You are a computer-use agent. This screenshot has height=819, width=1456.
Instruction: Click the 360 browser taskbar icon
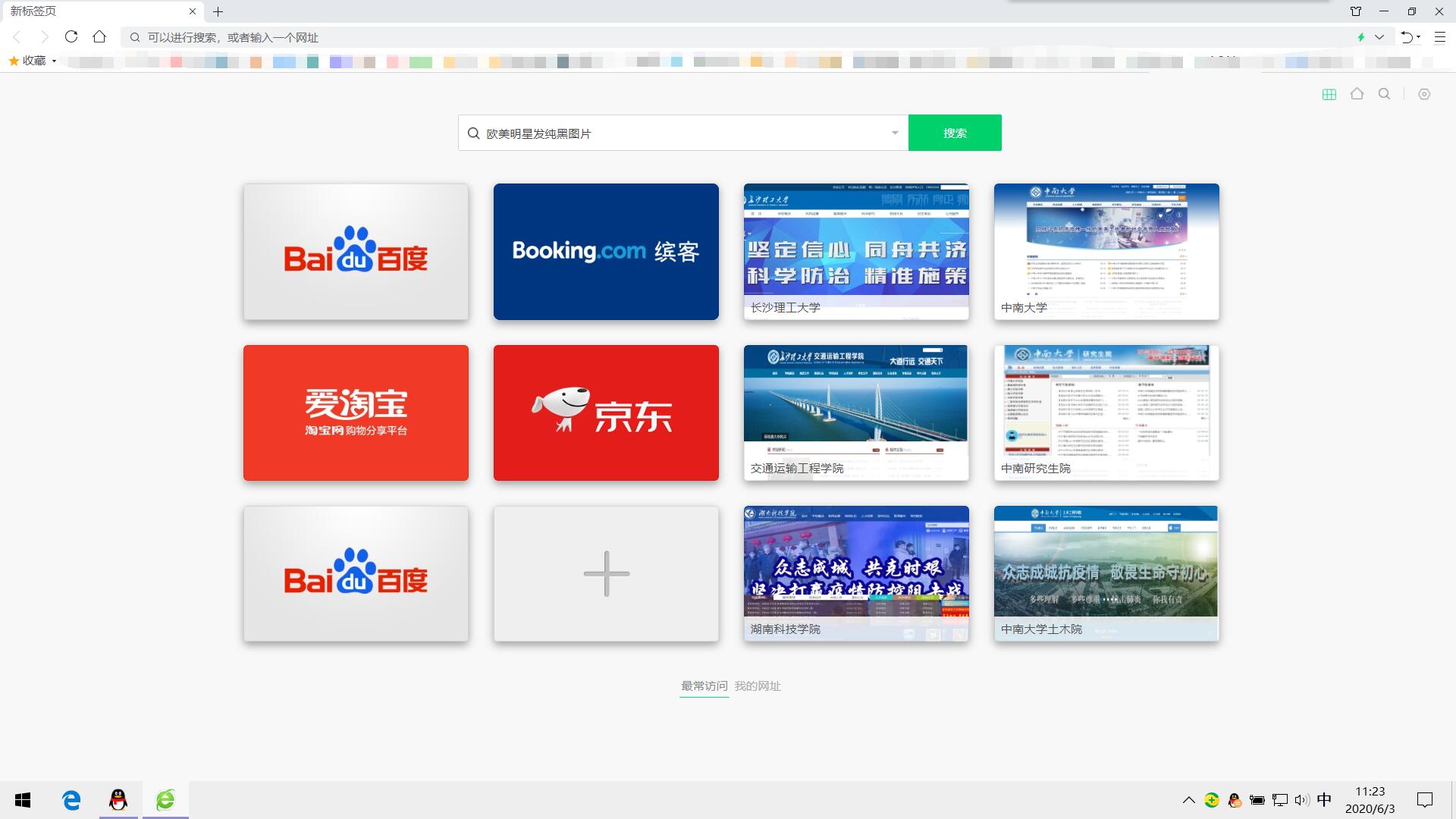click(x=165, y=800)
